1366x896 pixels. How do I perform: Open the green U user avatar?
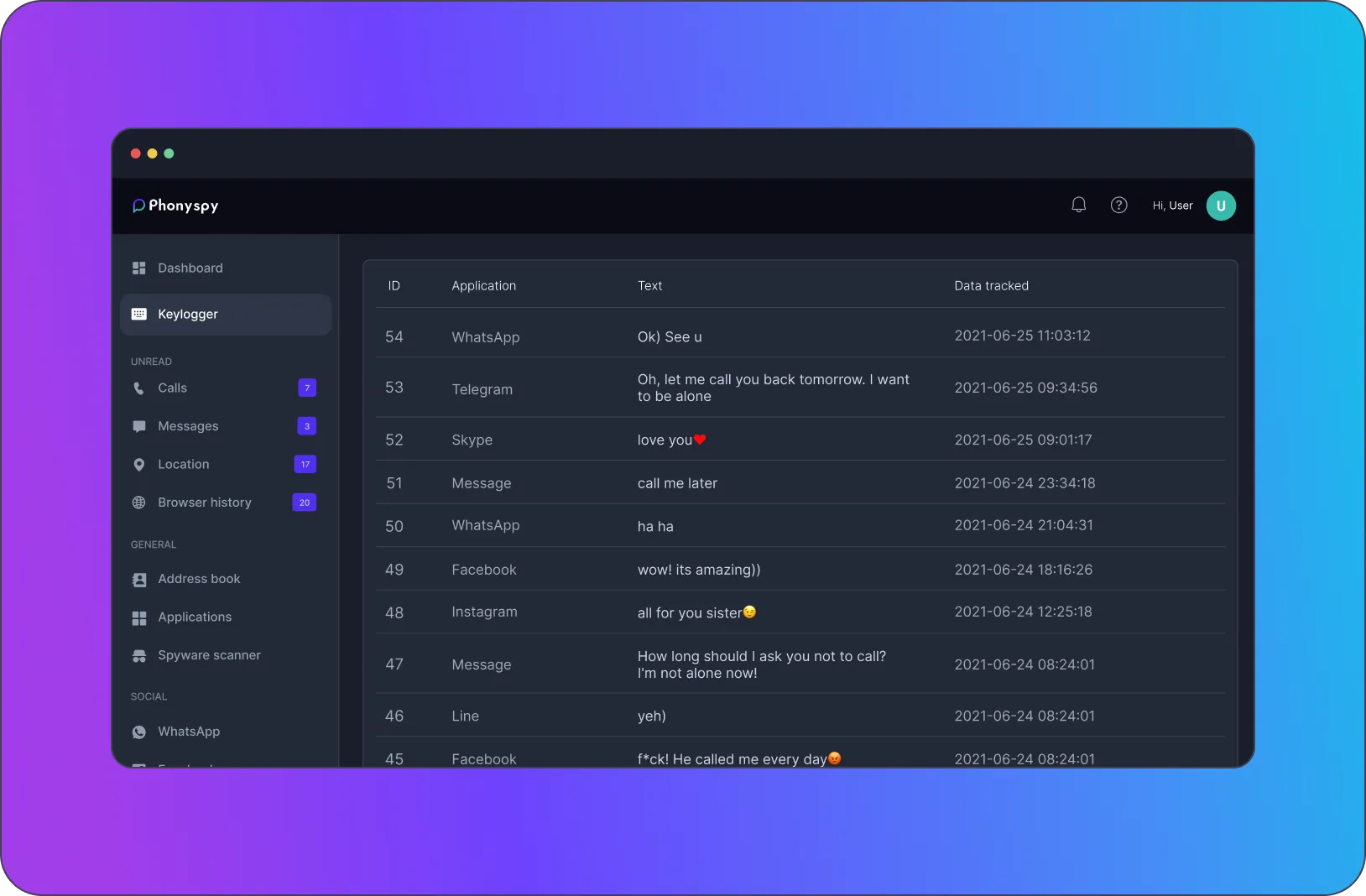click(x=1221, y=206)
